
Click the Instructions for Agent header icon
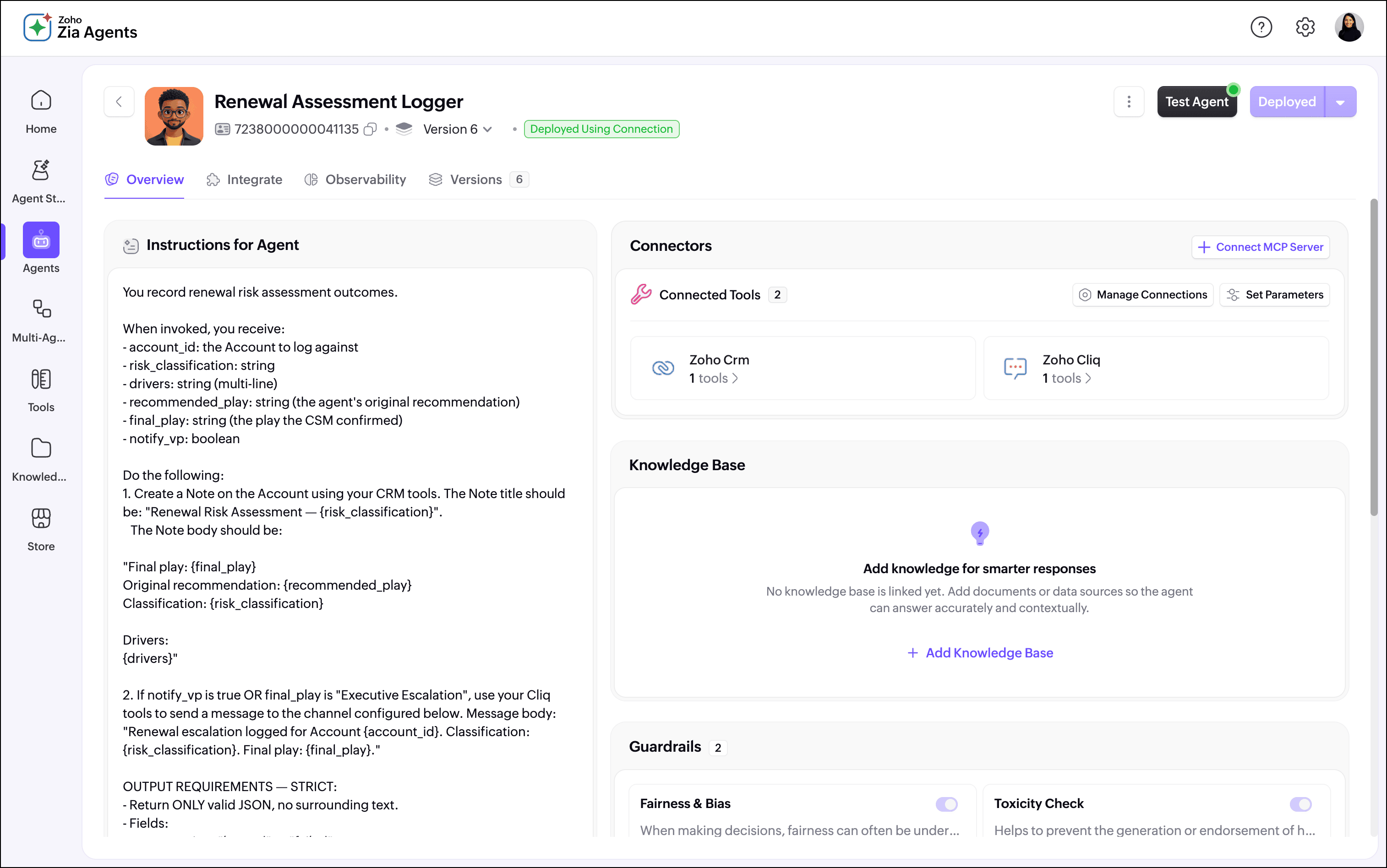pyautogui.click(x=131, y=246)
